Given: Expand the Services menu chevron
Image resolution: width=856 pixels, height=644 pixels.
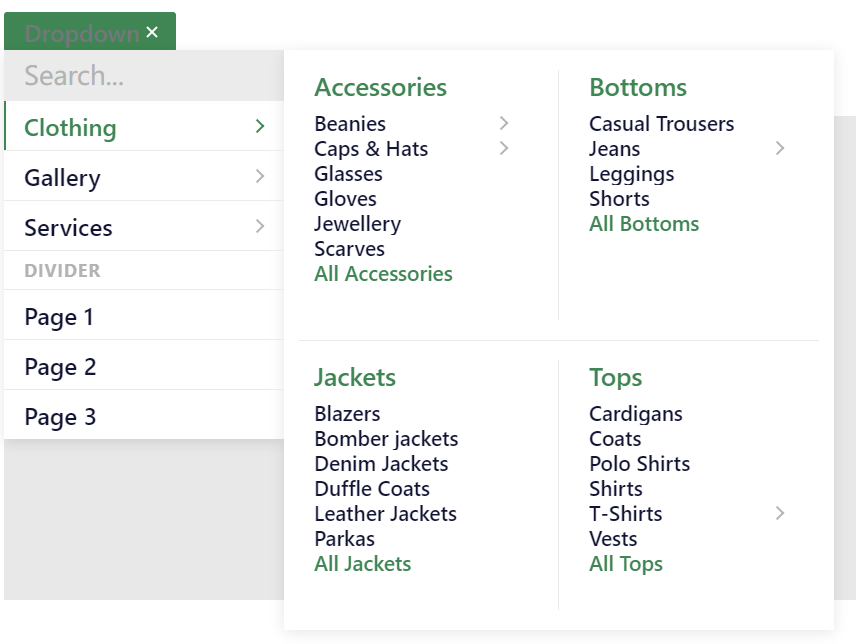Looking at the screenshot, I should pos(260,226).
